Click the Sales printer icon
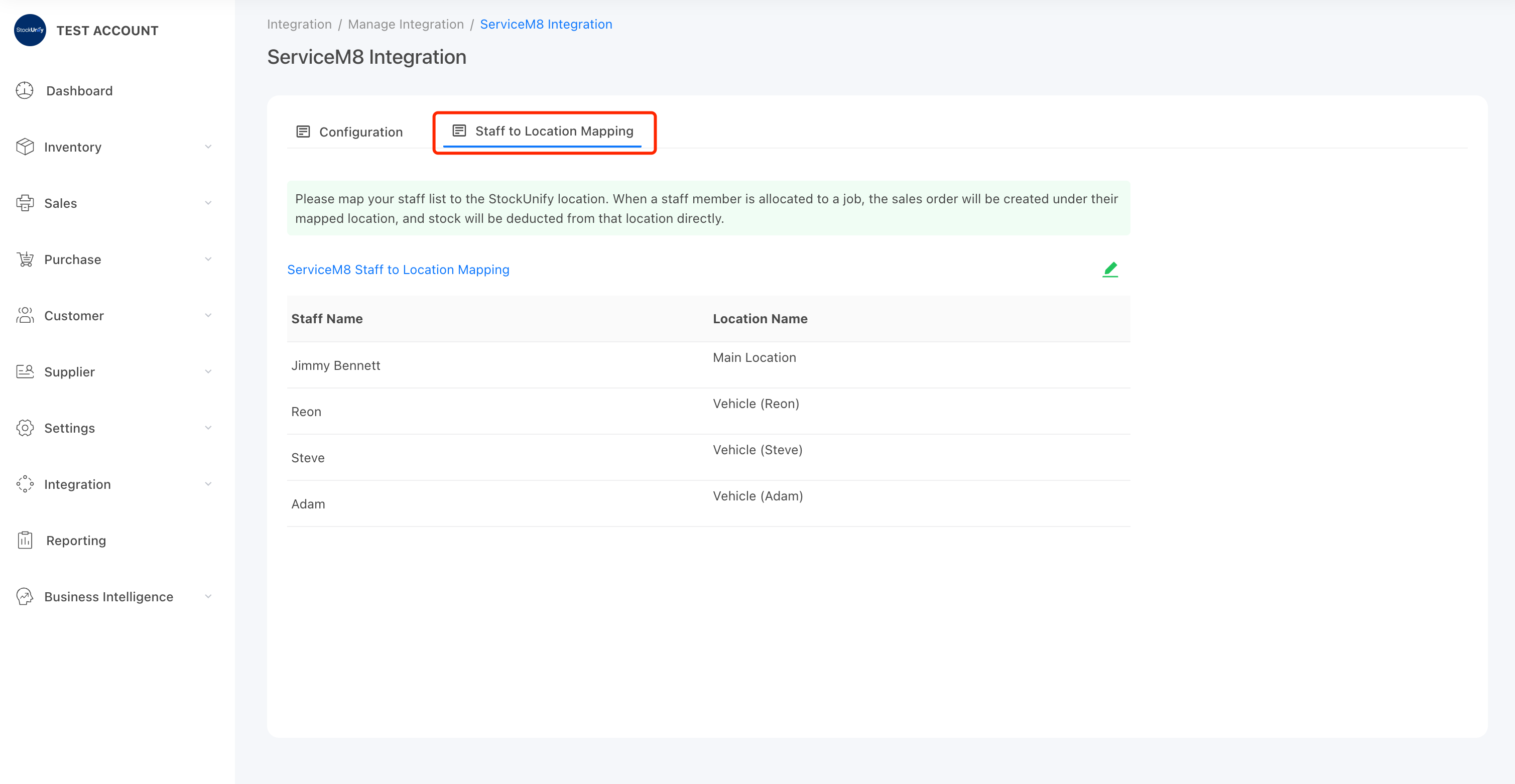Viewport: 1515px width, 784px height. [x=25, y=203]
